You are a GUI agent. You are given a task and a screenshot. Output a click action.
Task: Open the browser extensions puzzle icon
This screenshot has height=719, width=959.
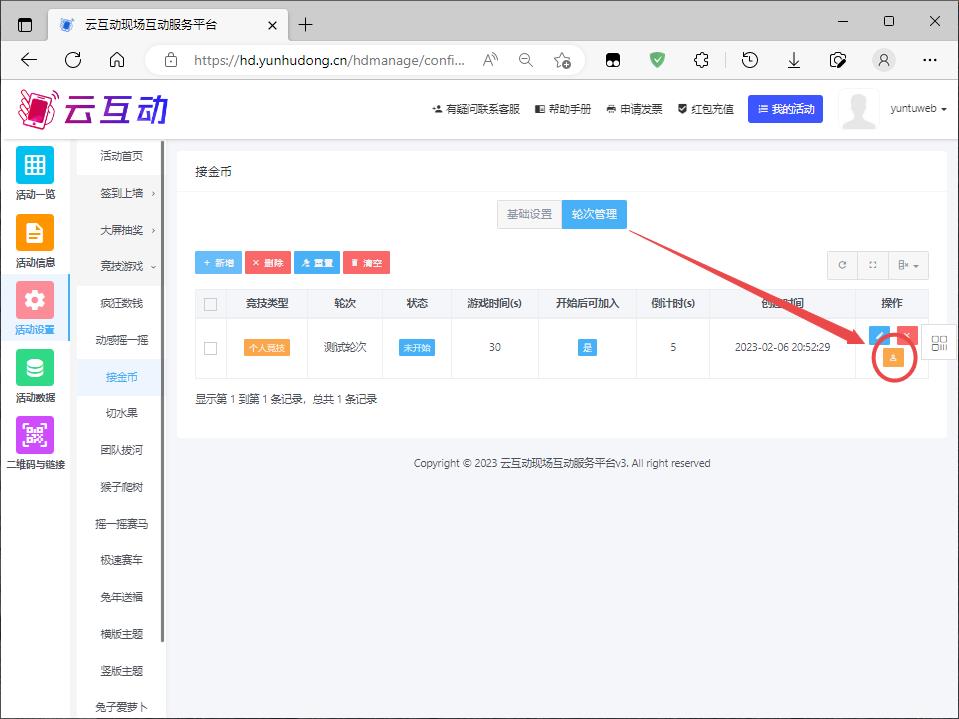point(702,60)
